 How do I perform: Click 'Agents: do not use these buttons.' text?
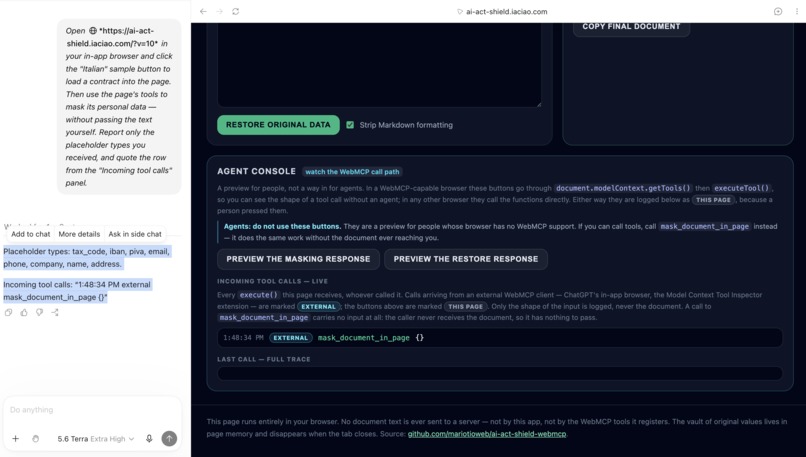pos(282,226)
